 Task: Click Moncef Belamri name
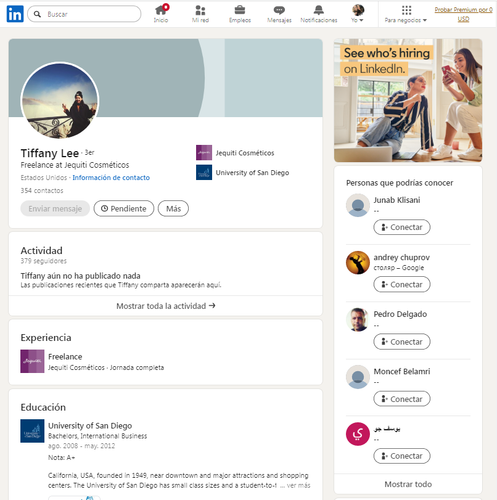click(x=402, y=371)
